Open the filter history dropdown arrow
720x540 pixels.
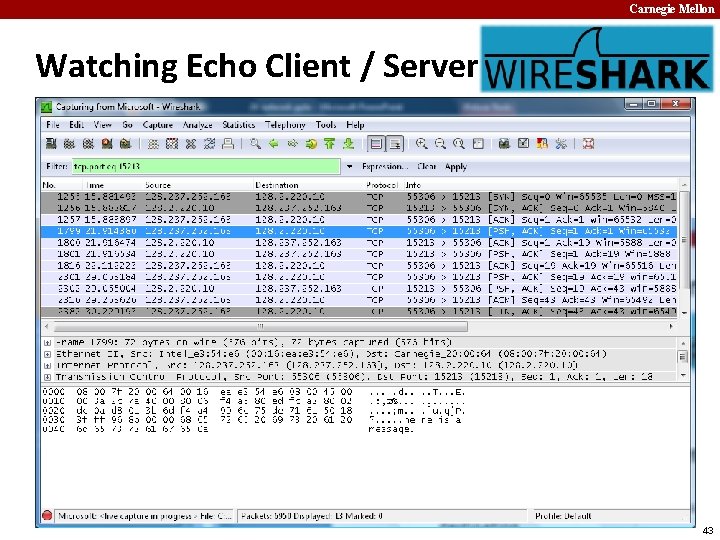[349, 166]
